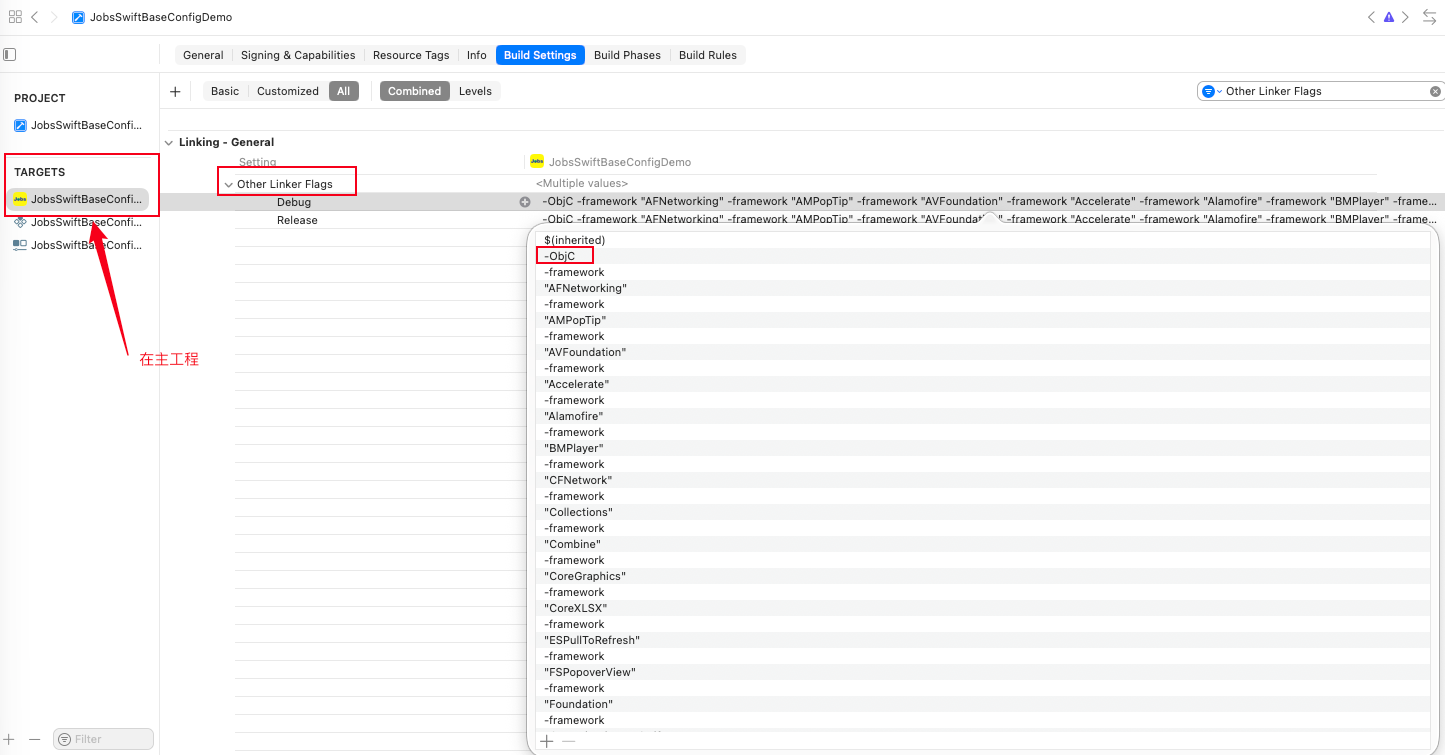Select the "BMPlayer" entry
Screen dimensions: 1445x755
574,448
